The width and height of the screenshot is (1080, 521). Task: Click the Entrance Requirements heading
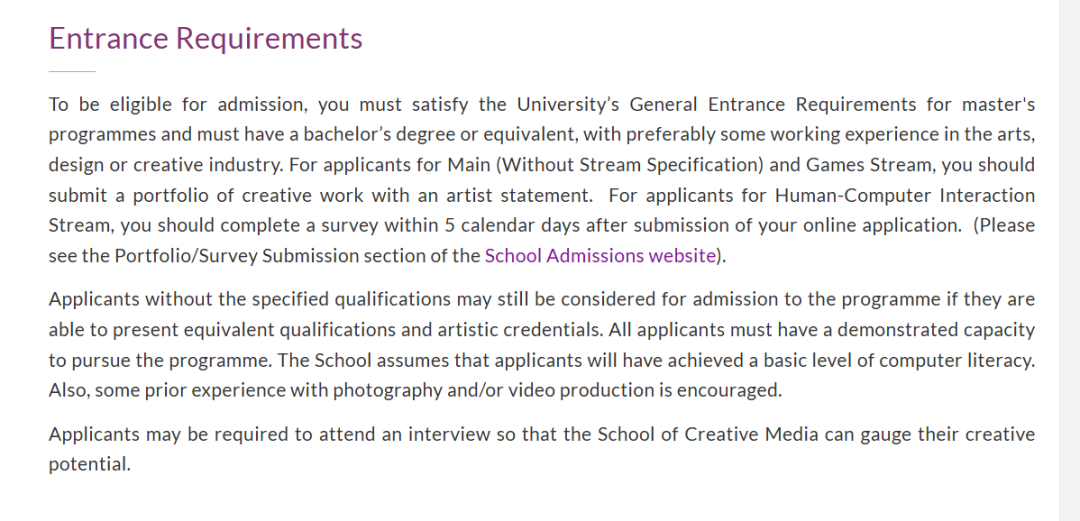point(205,38)
